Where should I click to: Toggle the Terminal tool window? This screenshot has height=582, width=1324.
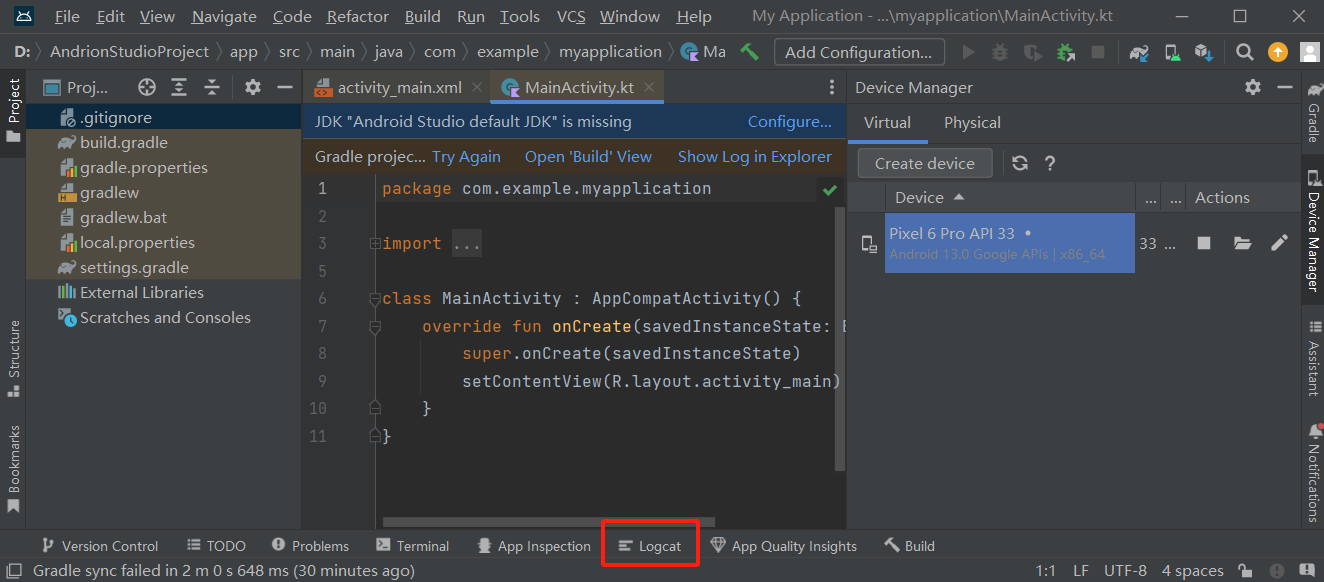pyautogui.click(x=412, y=545)
